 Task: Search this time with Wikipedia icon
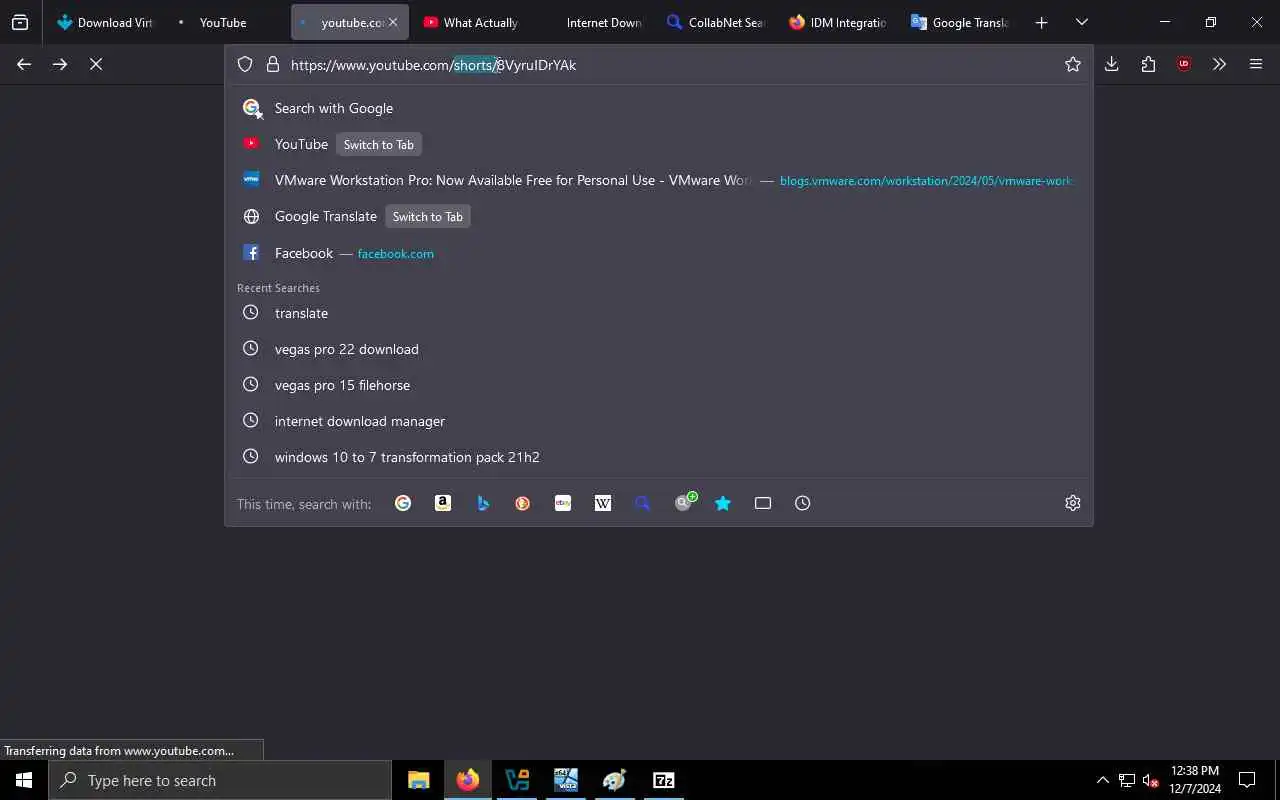(603, 503)
